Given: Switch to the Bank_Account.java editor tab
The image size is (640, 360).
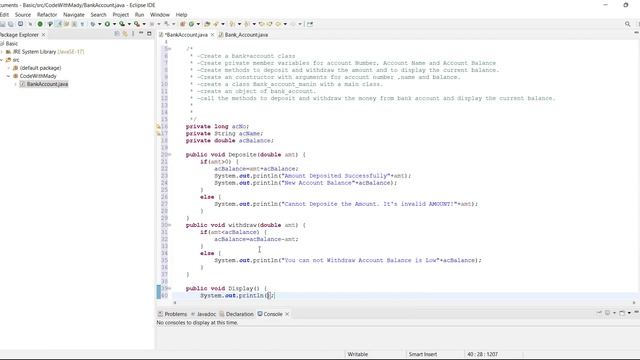Looking at the screenshot, I should click(243, 35).
